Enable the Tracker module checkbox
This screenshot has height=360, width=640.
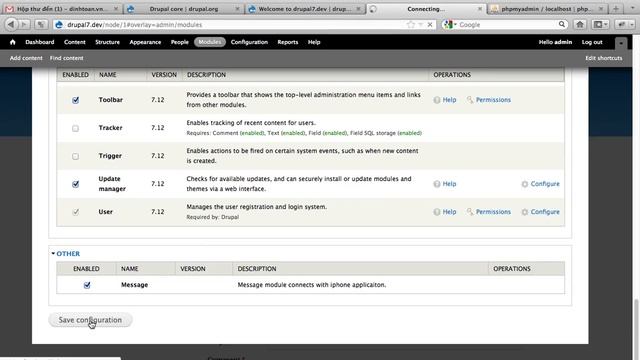click(x=76, y=128)
